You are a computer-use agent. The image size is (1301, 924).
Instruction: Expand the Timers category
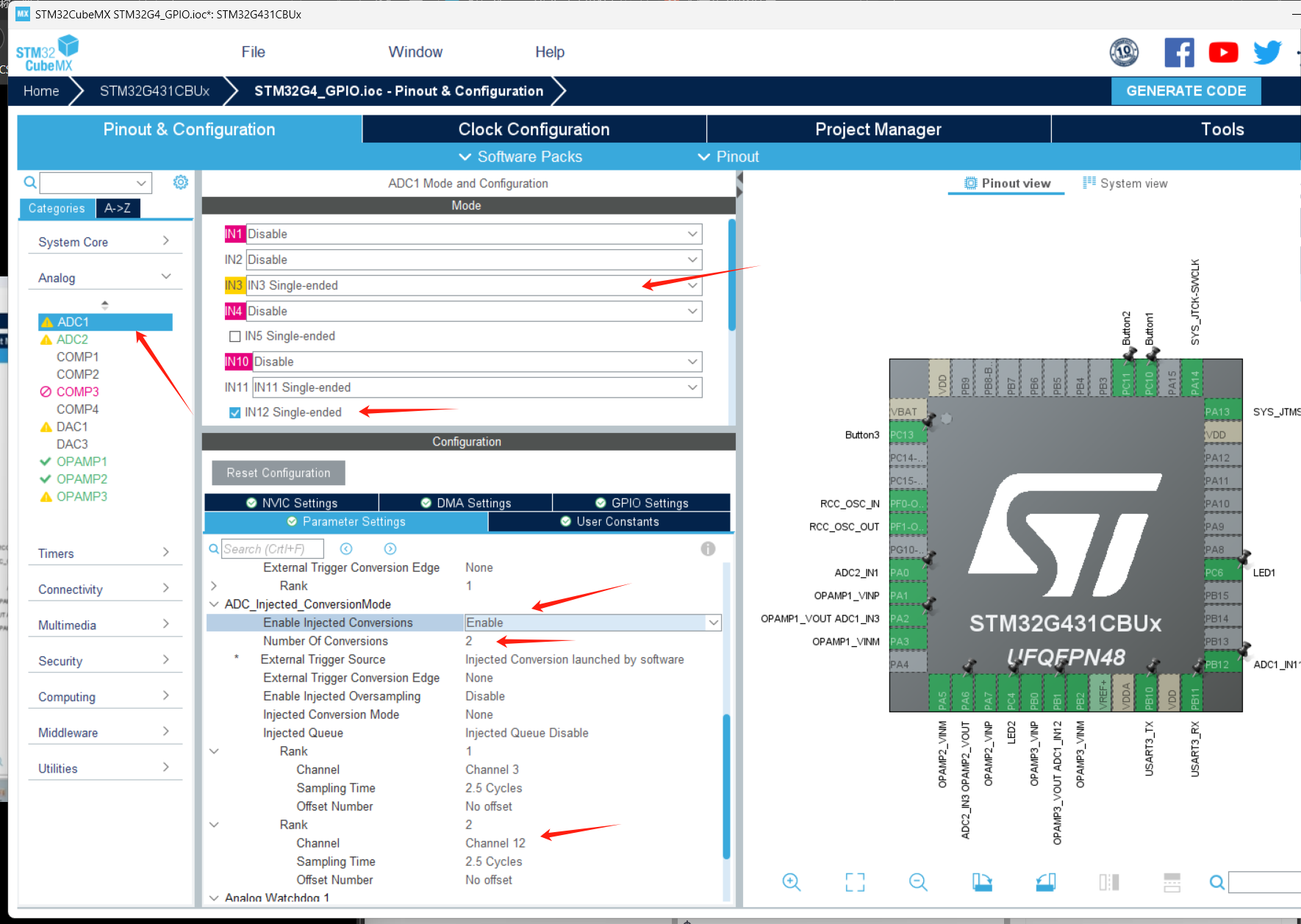point(104,553)
